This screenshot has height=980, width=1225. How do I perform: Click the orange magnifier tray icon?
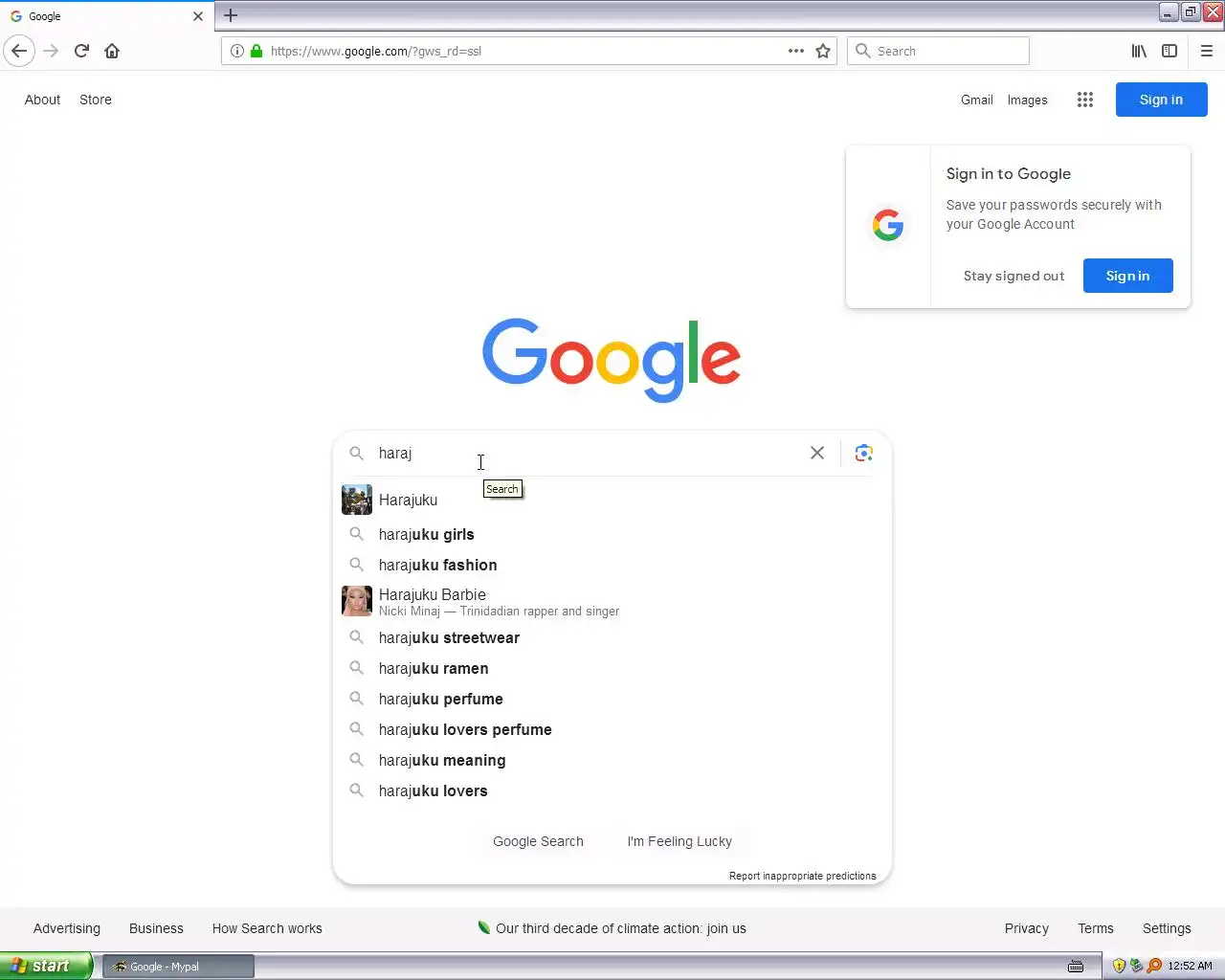click(1154, 966)
